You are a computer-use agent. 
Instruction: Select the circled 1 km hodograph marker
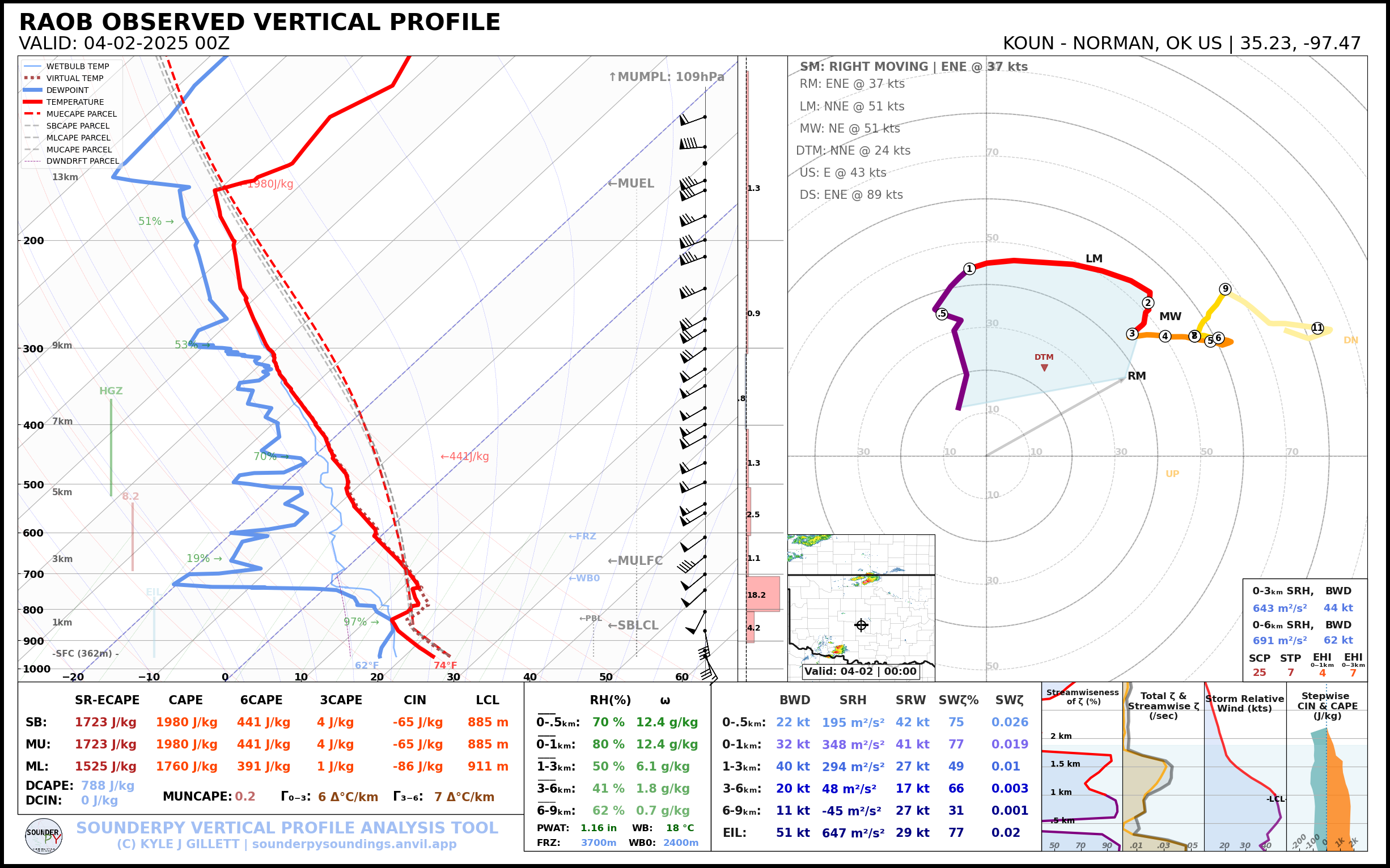pos(969,269)
